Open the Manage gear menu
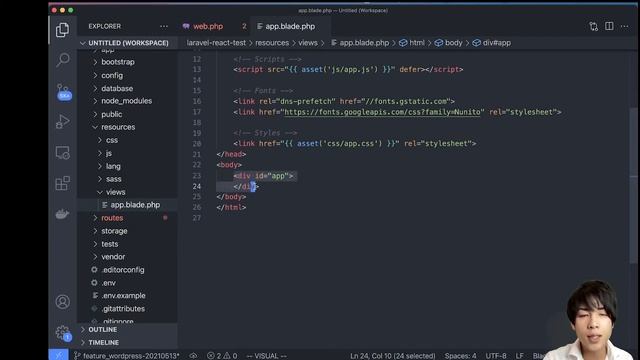 [63, 333]
